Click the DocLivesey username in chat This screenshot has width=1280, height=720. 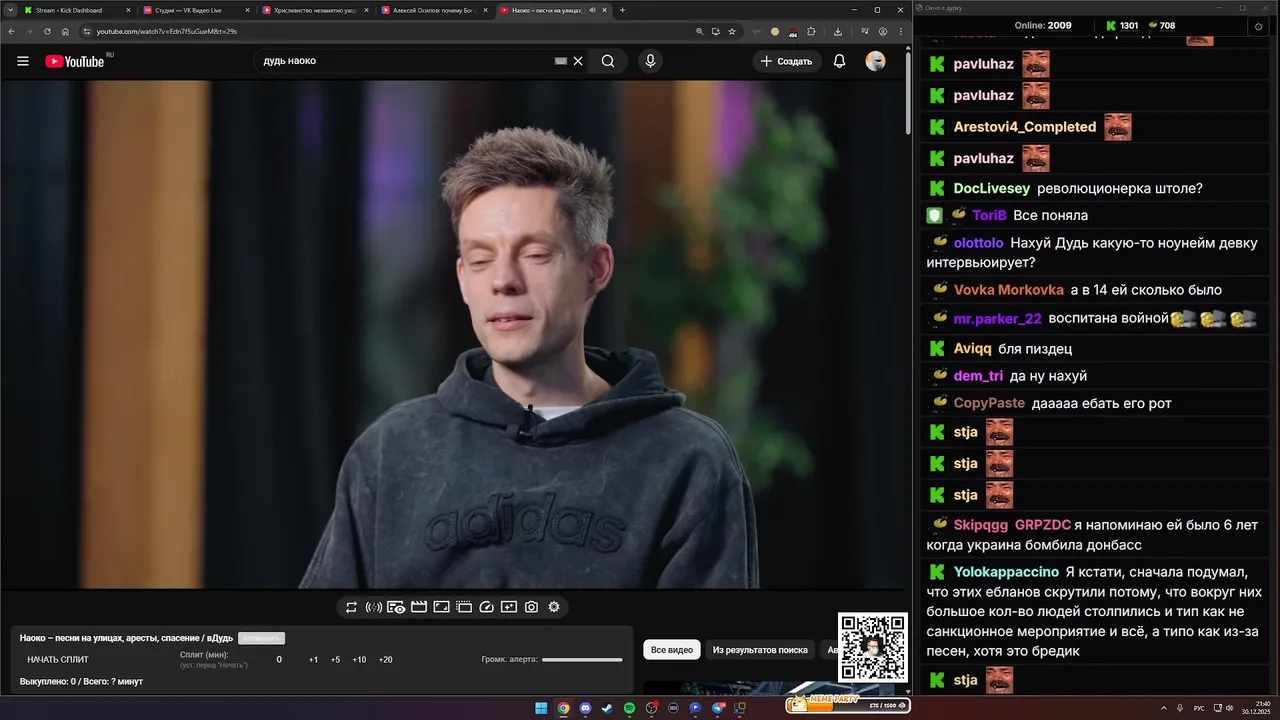click(992, 188)
